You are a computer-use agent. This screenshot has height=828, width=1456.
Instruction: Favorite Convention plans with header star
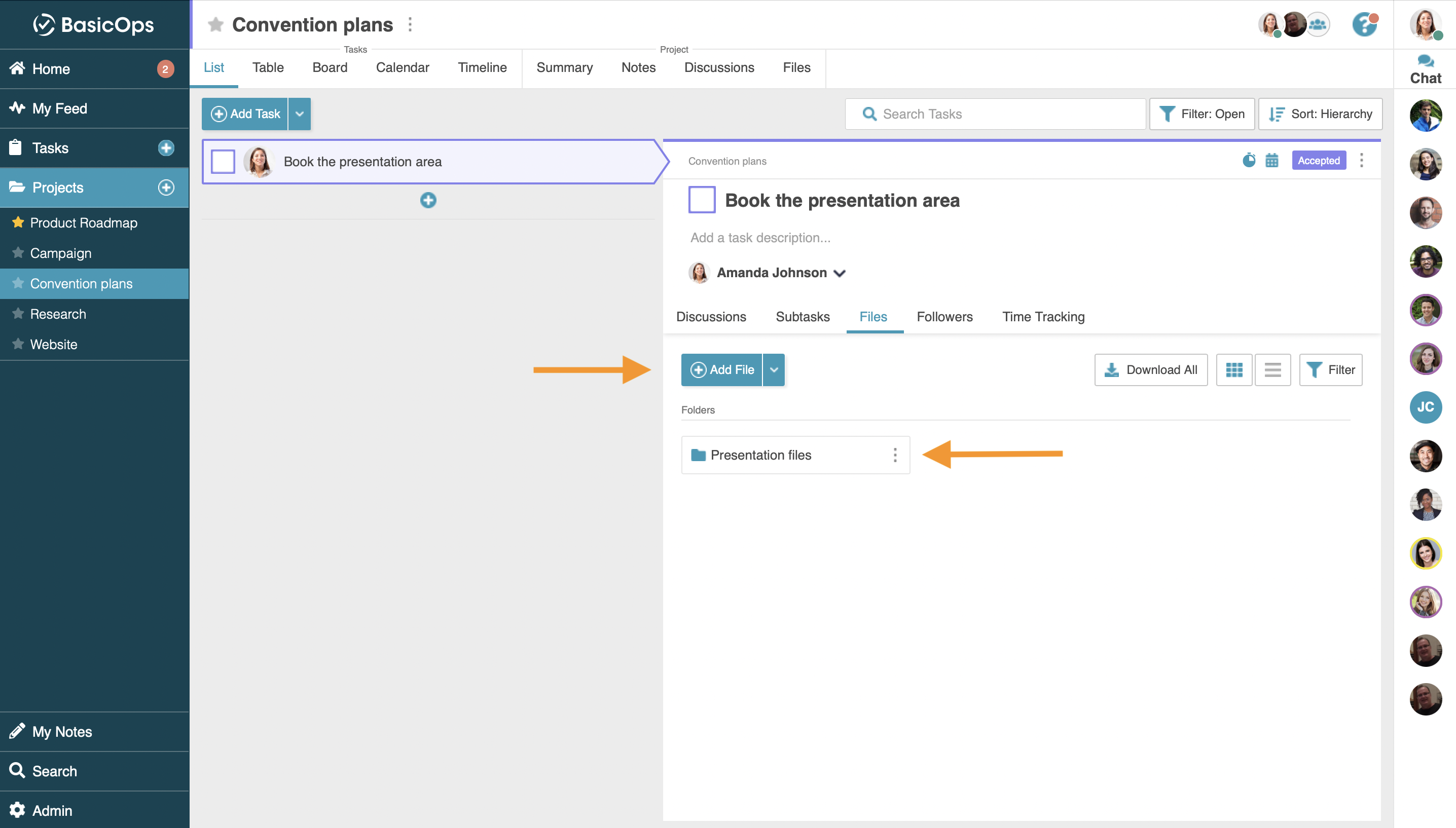(x=215, y=24)
